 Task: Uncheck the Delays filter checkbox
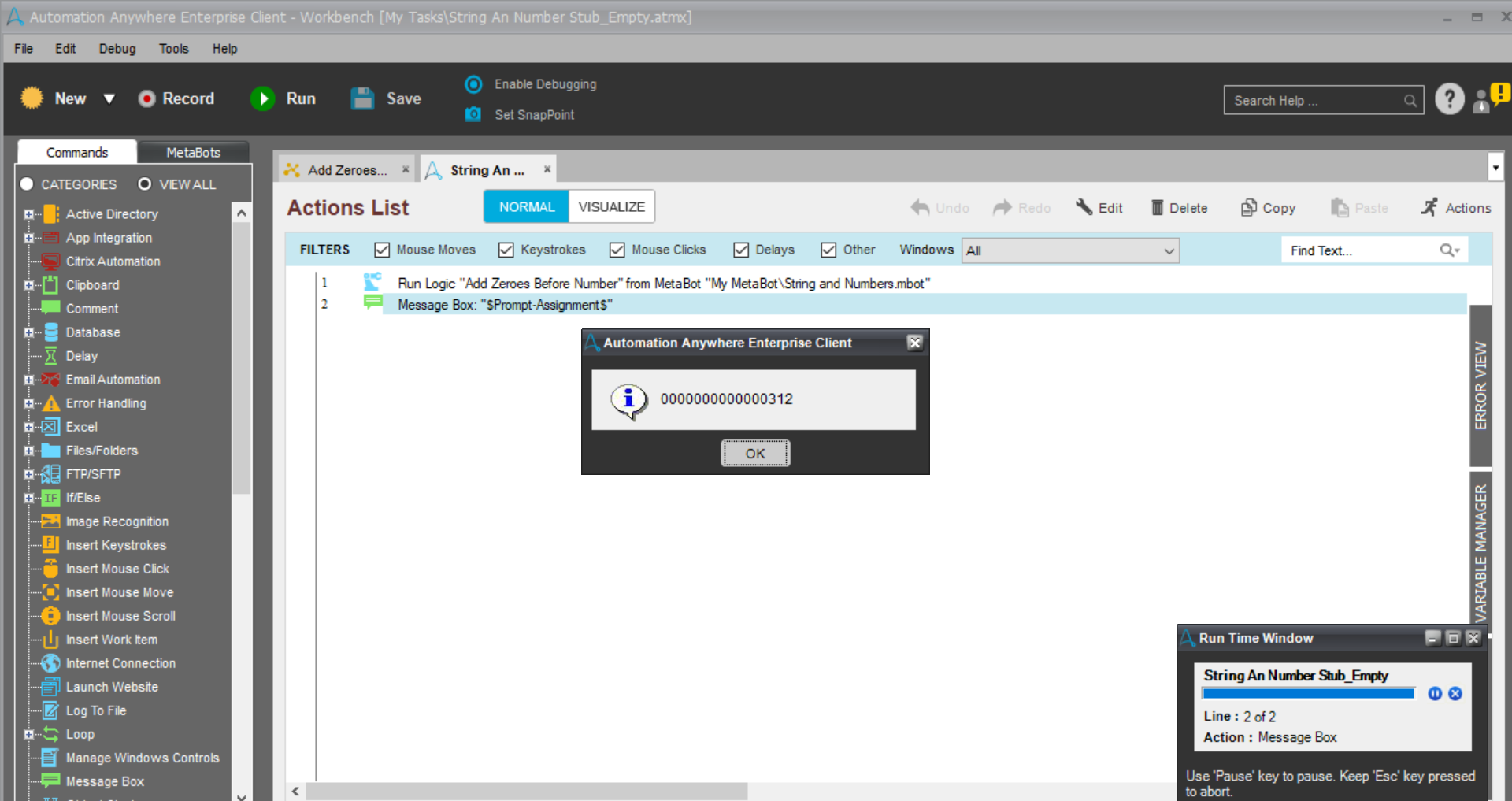tap(741, 250)
